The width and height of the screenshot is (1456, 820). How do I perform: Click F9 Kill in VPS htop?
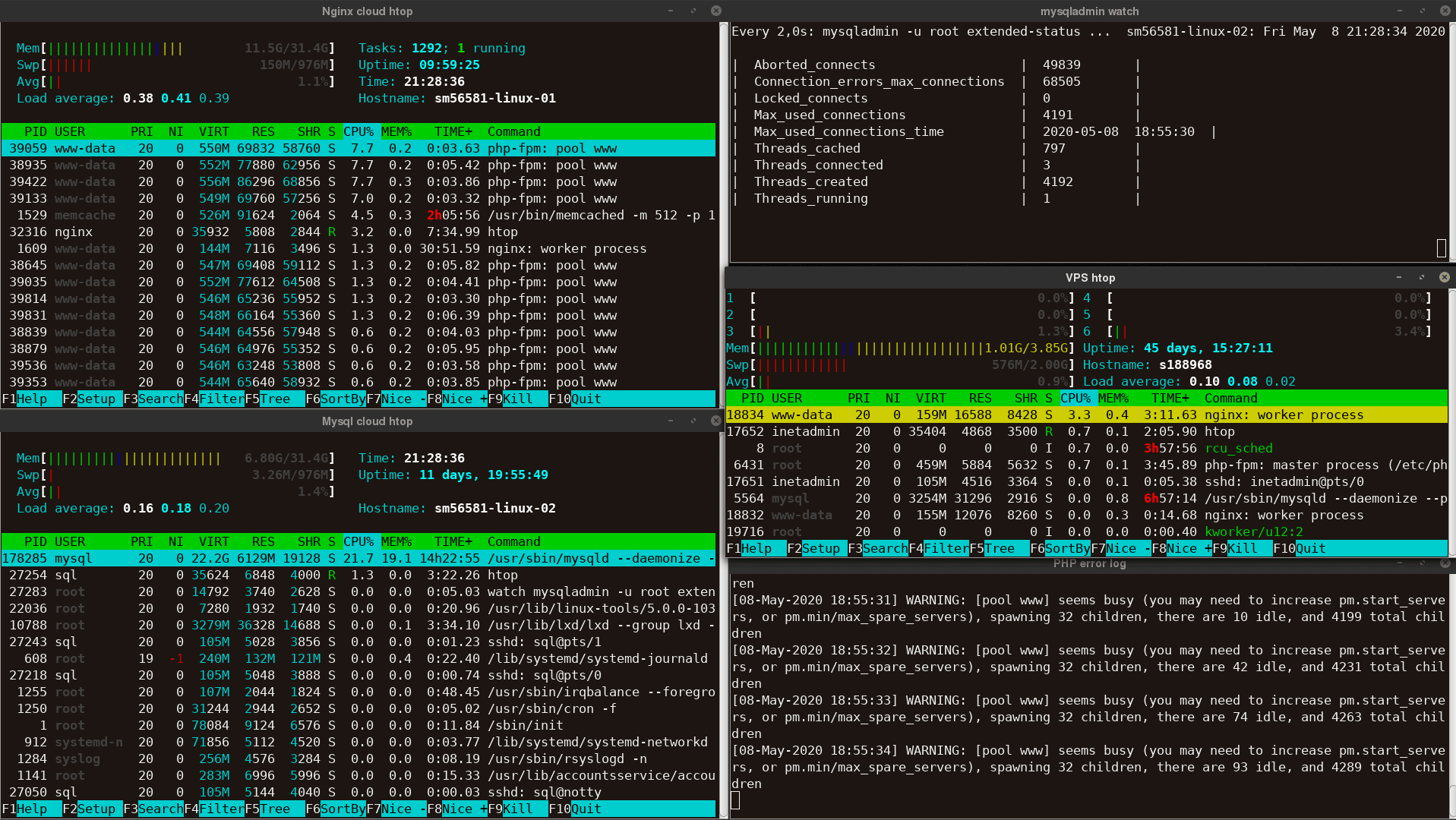tap(1242, 548)
